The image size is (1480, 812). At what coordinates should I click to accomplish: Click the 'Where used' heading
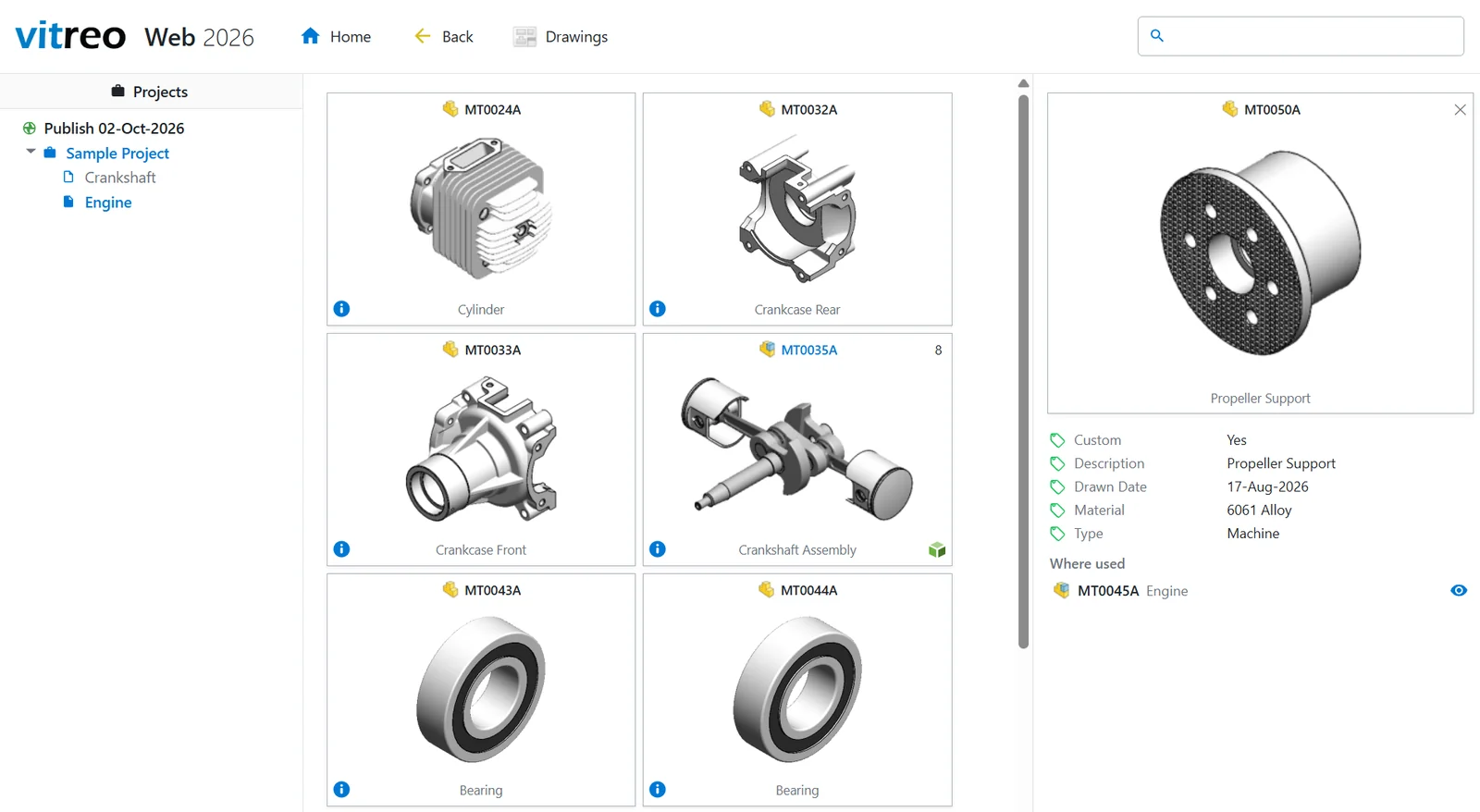pos(1087,563)
